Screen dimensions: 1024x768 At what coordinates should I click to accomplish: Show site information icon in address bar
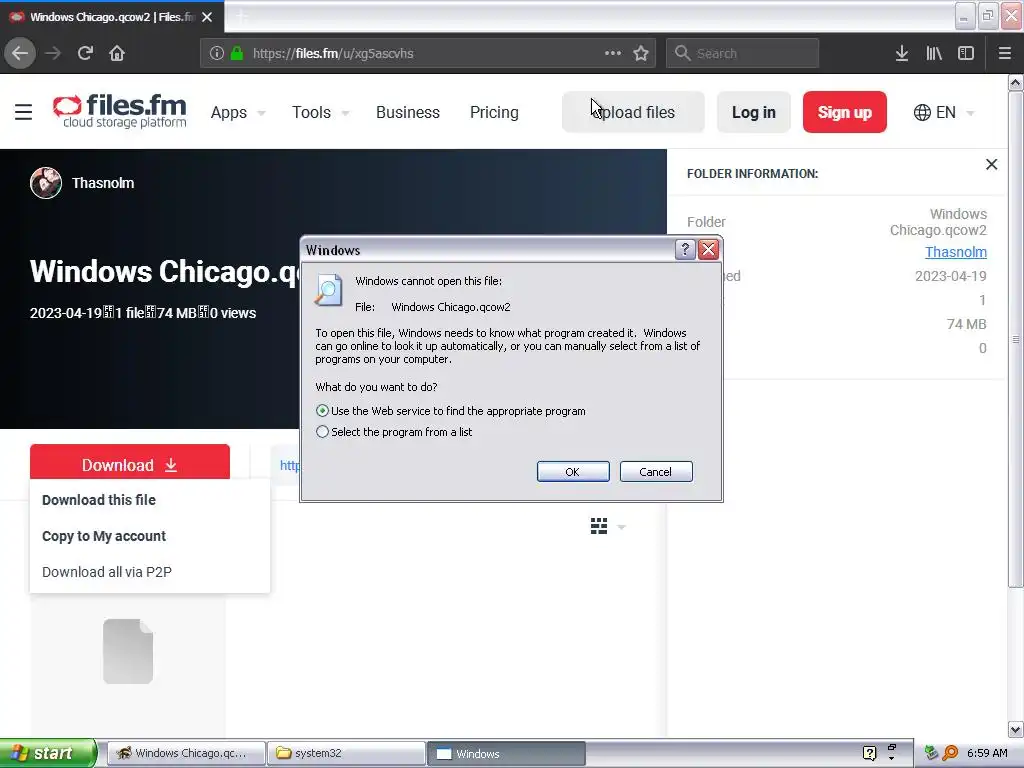click(x=217, y=53)
